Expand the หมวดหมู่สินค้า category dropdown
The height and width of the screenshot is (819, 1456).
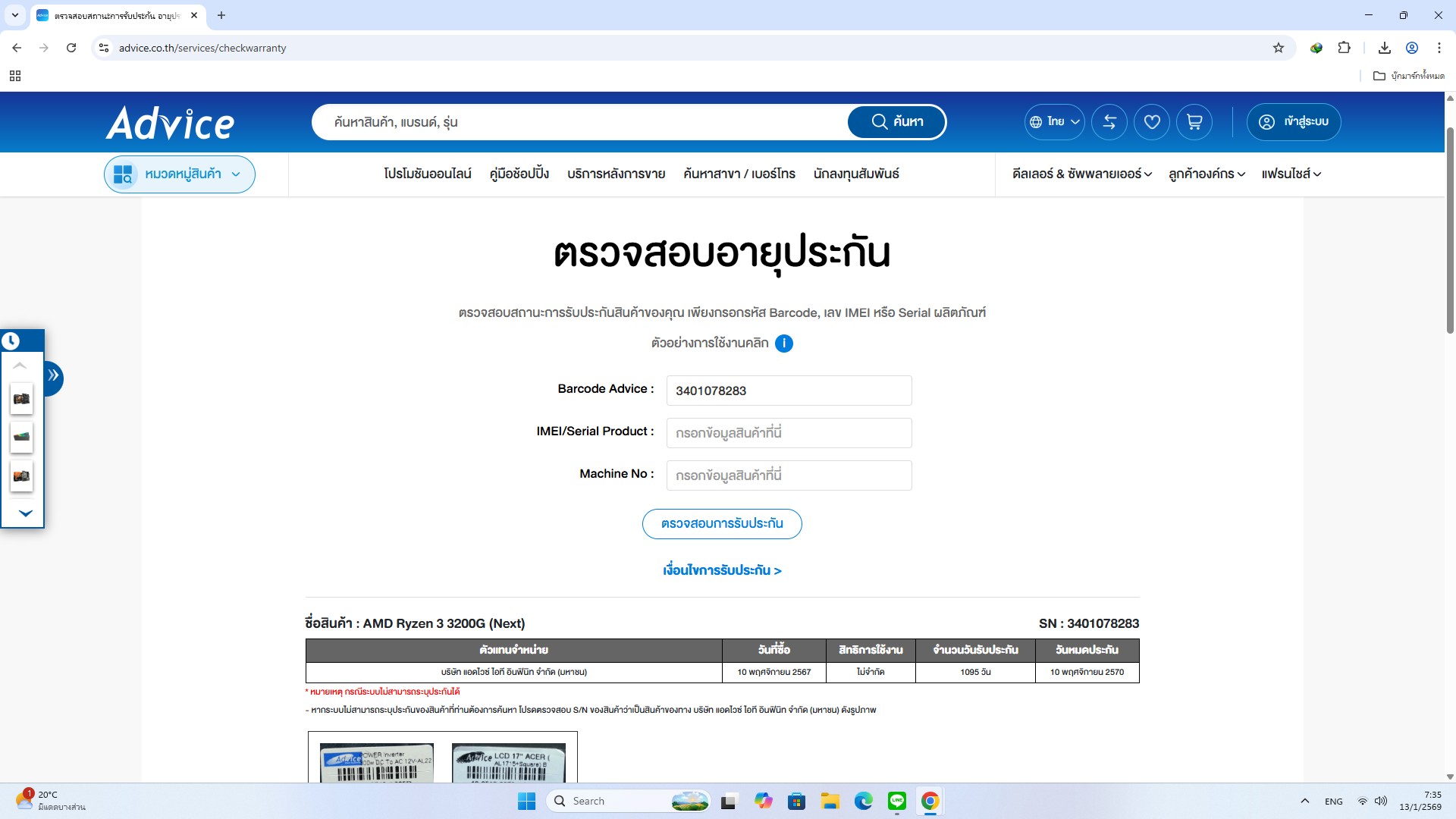[180, 174]
